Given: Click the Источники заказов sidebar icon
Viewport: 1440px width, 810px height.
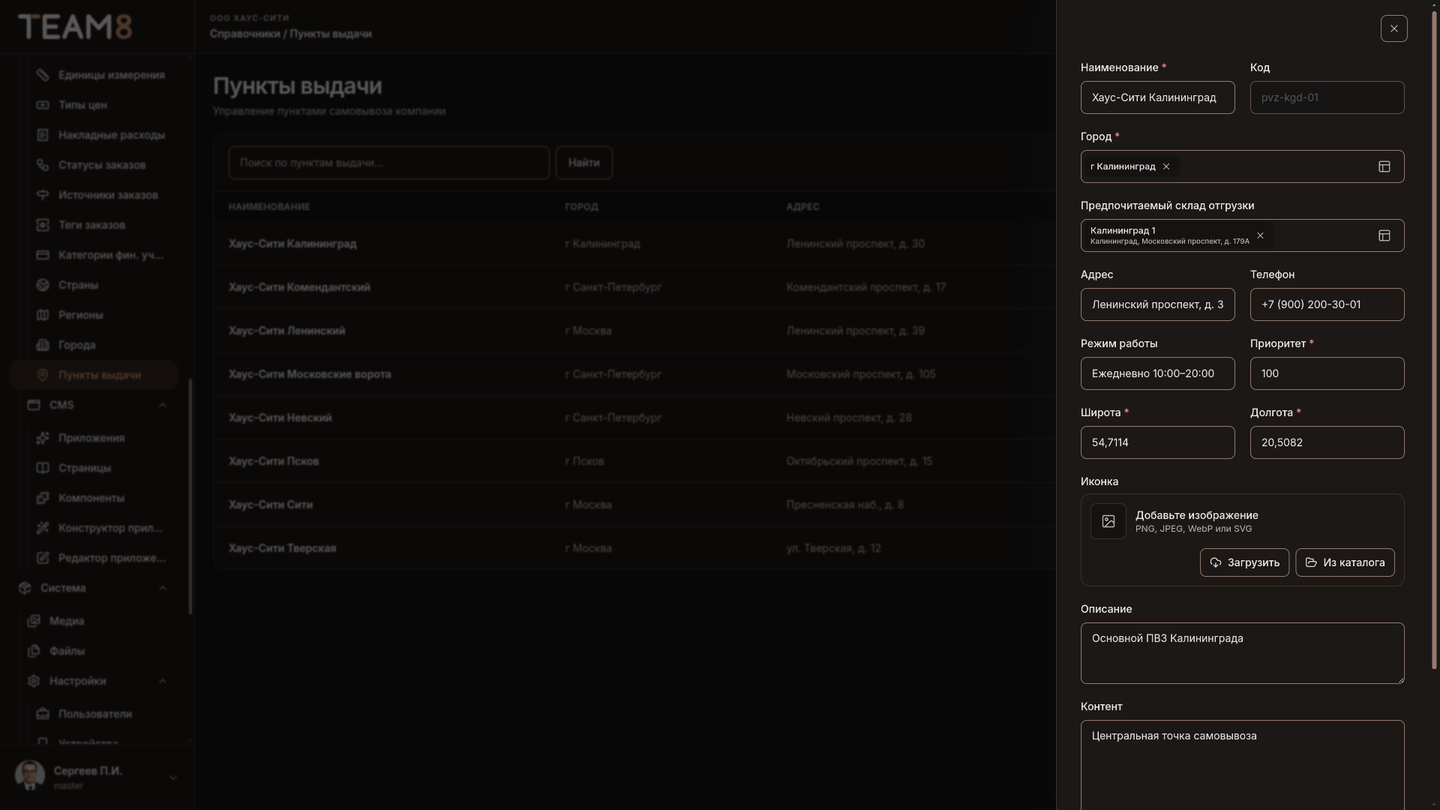Looking at the screenshot, I should pos(42,195).
